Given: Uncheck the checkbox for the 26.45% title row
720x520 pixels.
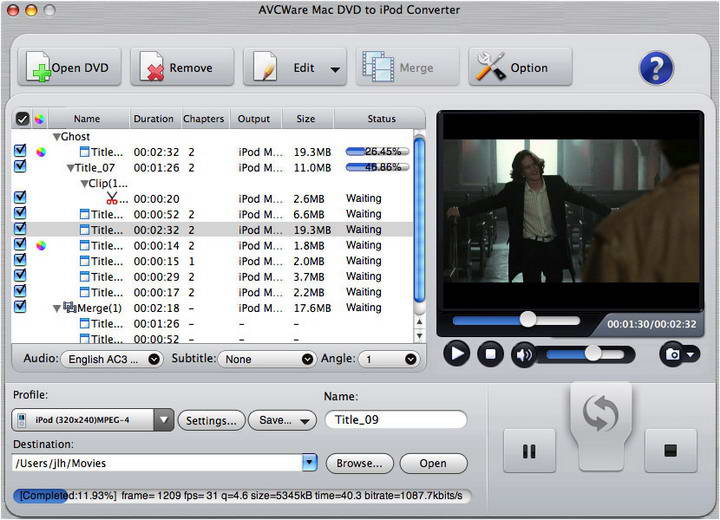Looking at the screenshot, I should click(20, 151).
